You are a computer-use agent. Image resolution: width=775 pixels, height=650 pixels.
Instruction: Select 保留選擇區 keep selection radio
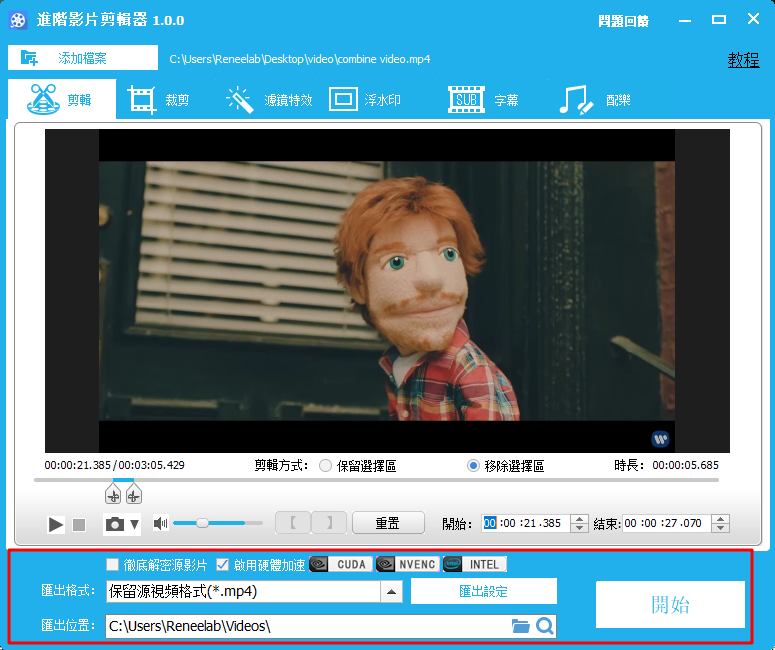pos(325,466)
